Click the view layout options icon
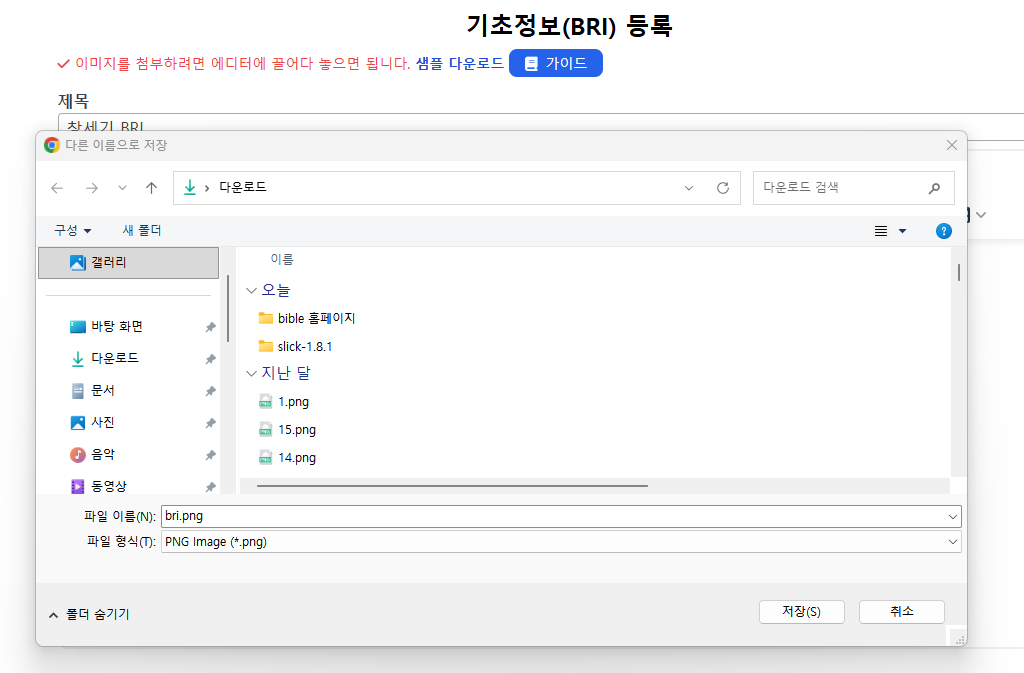Image resolution: width=1024 pixels, height=673 pixels. pyautogui.click(x=881, y=231)
